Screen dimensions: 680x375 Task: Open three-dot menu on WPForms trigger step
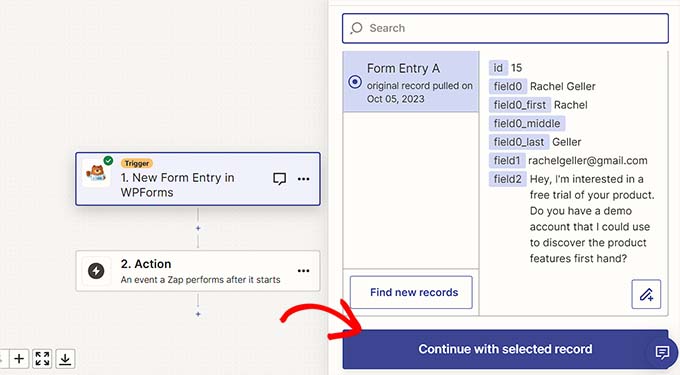[x=304, y=179]
